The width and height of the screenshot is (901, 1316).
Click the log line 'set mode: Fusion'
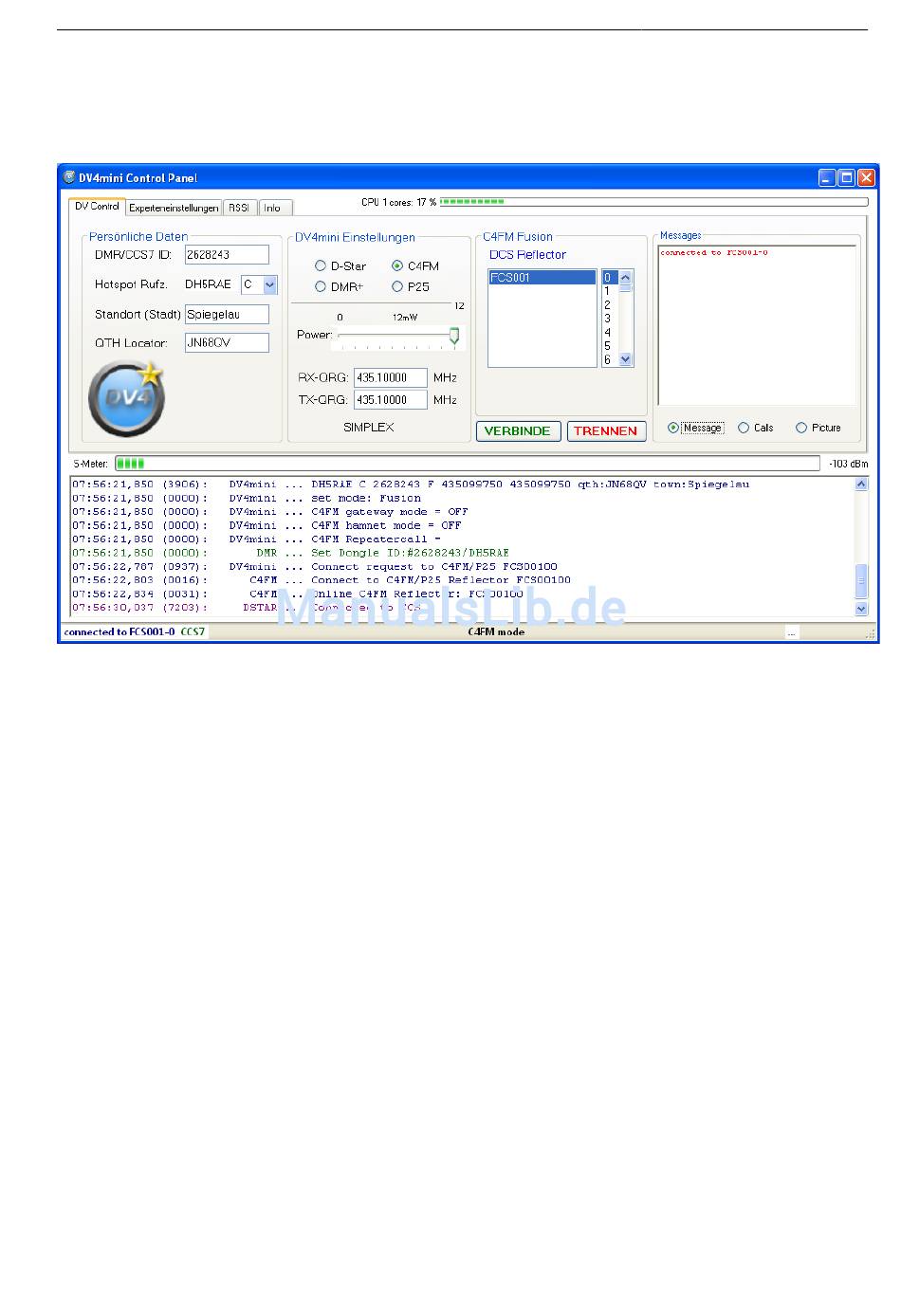pyautogui.click(x=366, y=498)
